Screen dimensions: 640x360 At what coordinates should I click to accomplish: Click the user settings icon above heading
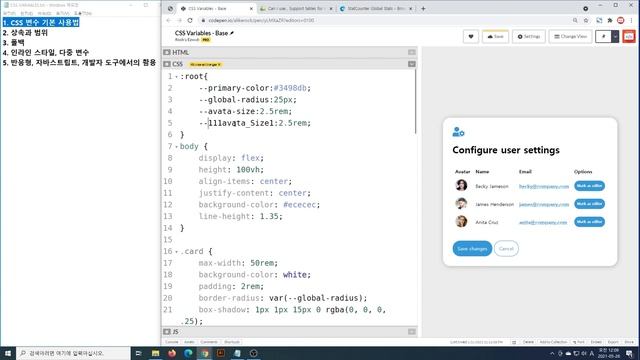pyautogui.click(x=458, y=132)
